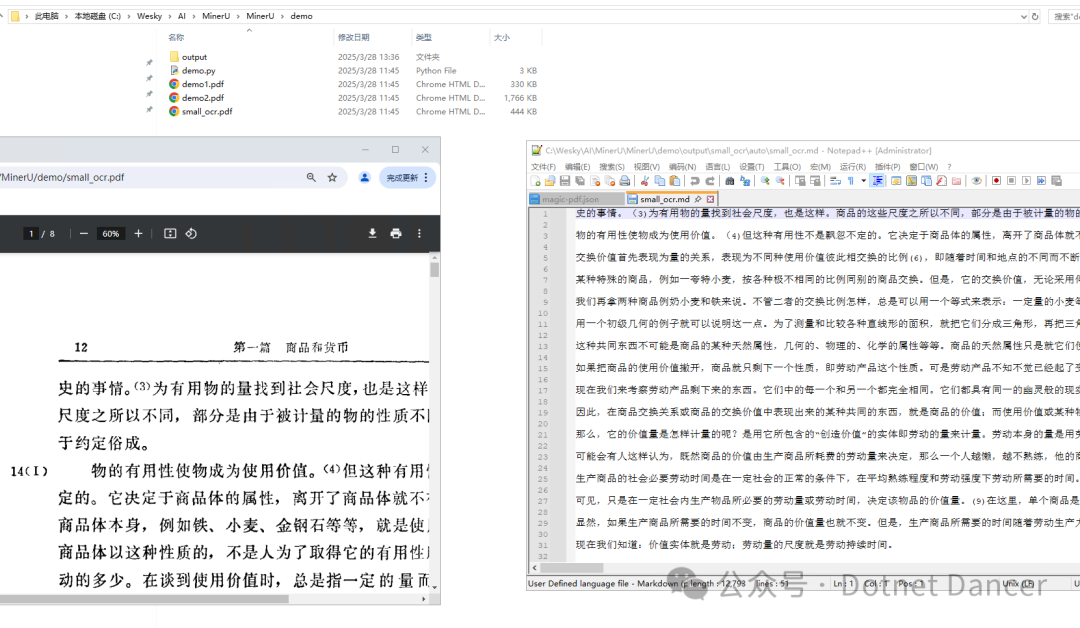The width and height of the screenshot is (1080, 628).
Task: Rotate the PDF page counterclockwise
Action: pyautogui.click(x=191, y=233)
